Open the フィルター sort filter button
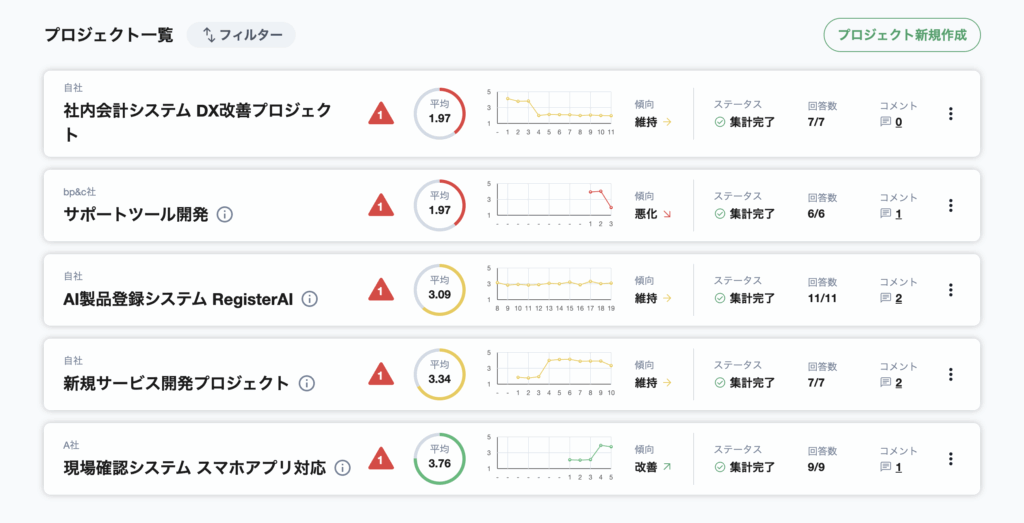 [x=241, y=35]
